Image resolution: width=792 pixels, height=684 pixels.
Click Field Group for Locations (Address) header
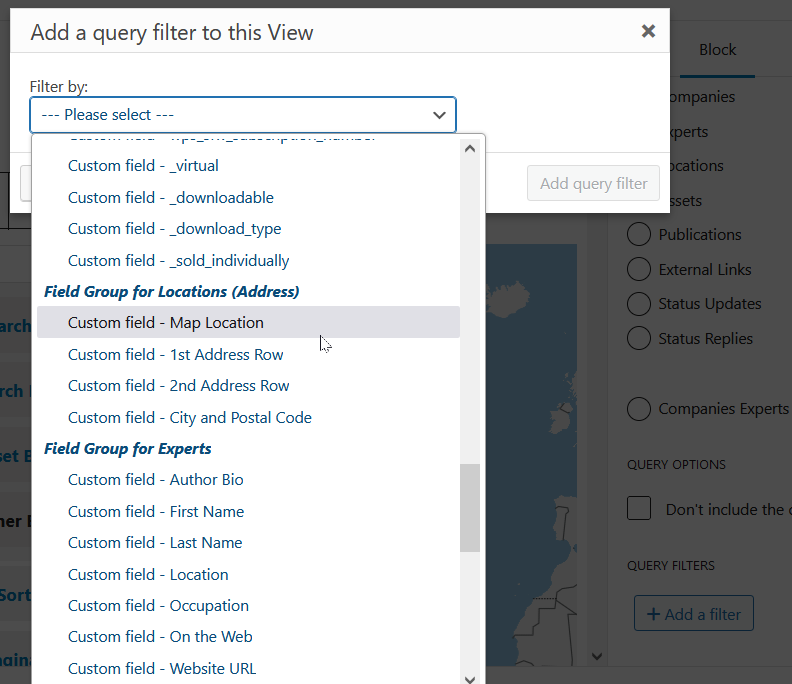point(171,291)
